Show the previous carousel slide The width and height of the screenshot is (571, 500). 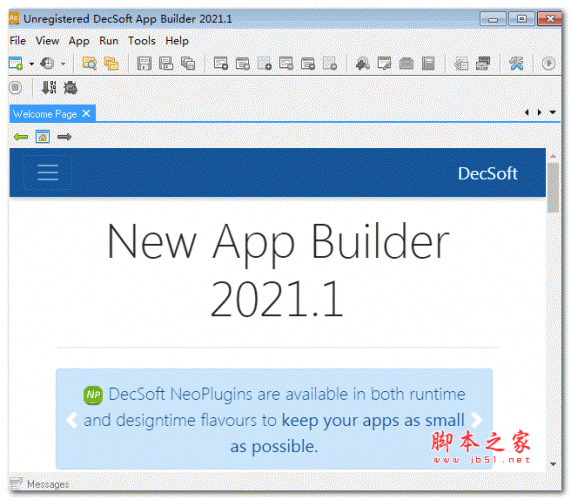pyautogui.click(x=72, y=420)
